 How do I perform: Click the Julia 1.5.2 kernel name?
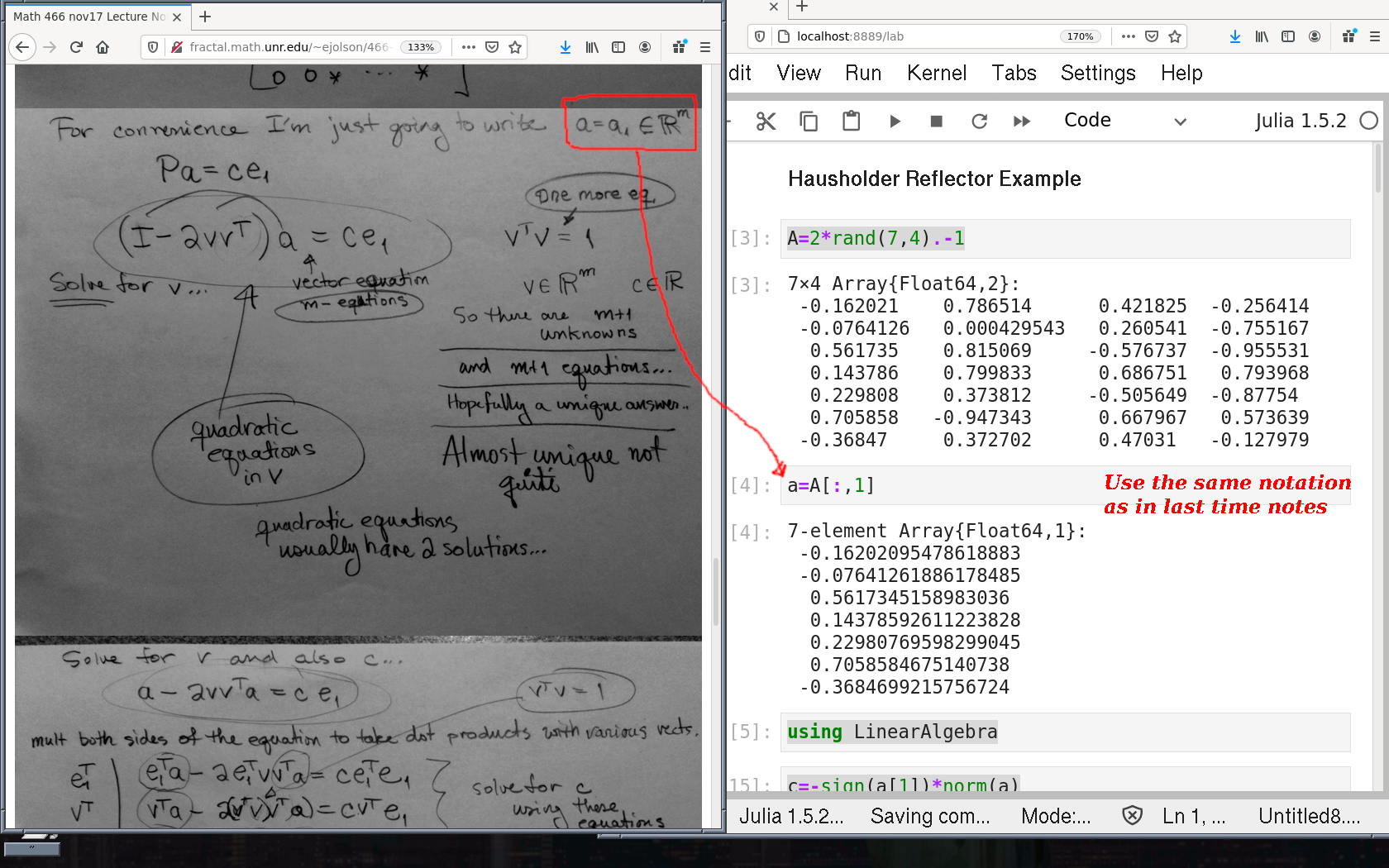click(x=1300, y=121)
